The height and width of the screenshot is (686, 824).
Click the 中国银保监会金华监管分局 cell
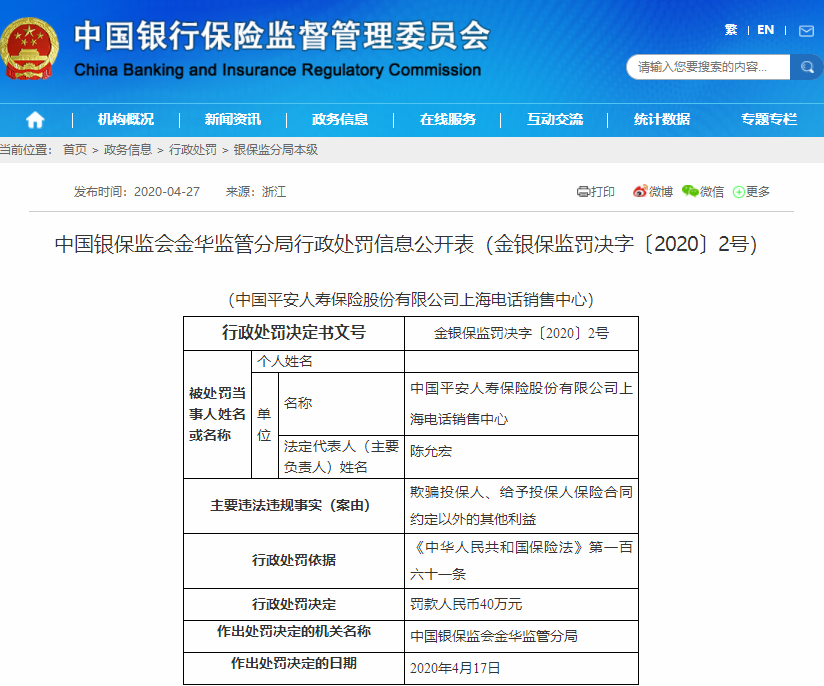(x=521, y=637)
